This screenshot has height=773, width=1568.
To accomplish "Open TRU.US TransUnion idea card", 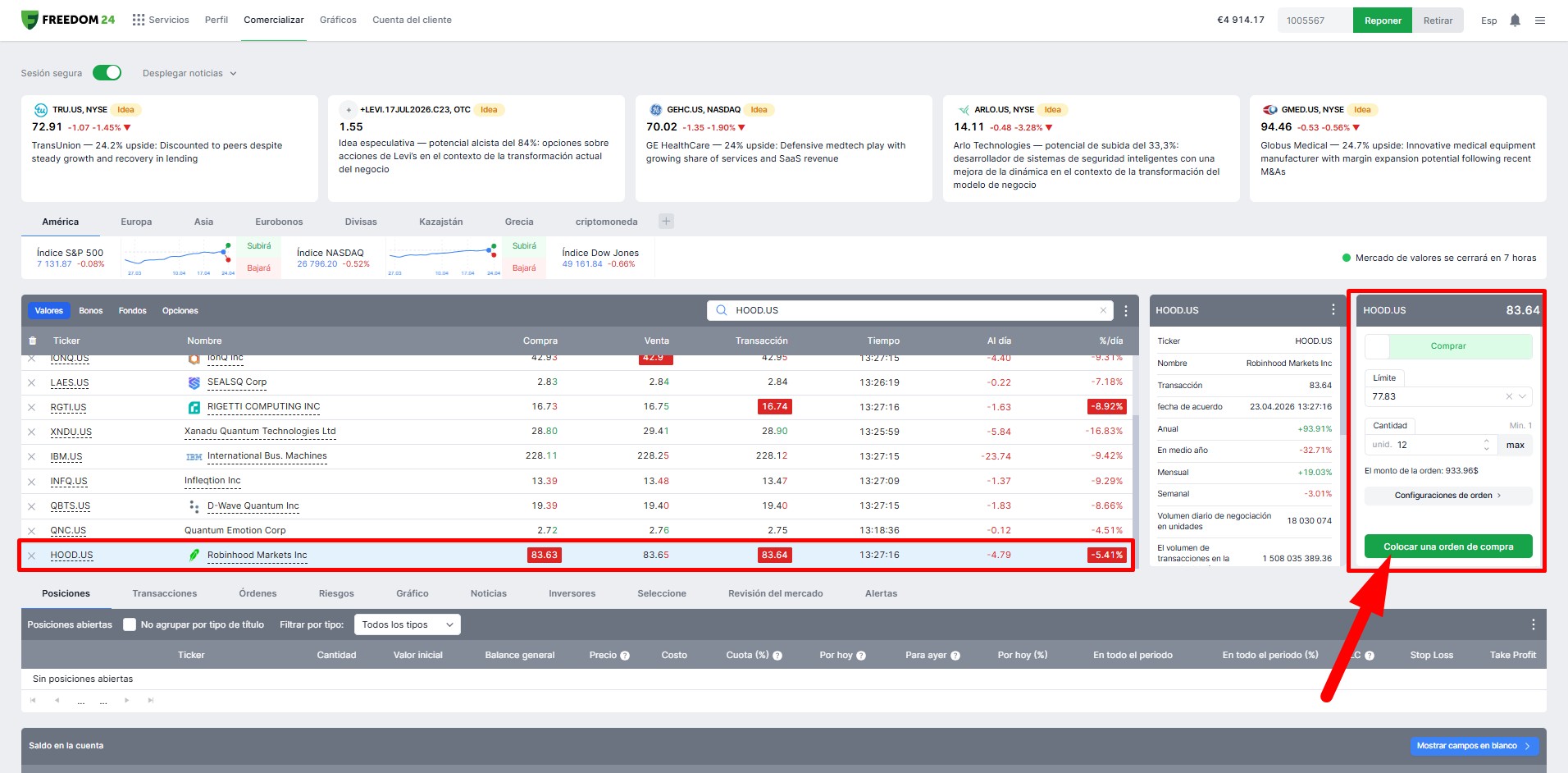I will [x=170, y=148].
